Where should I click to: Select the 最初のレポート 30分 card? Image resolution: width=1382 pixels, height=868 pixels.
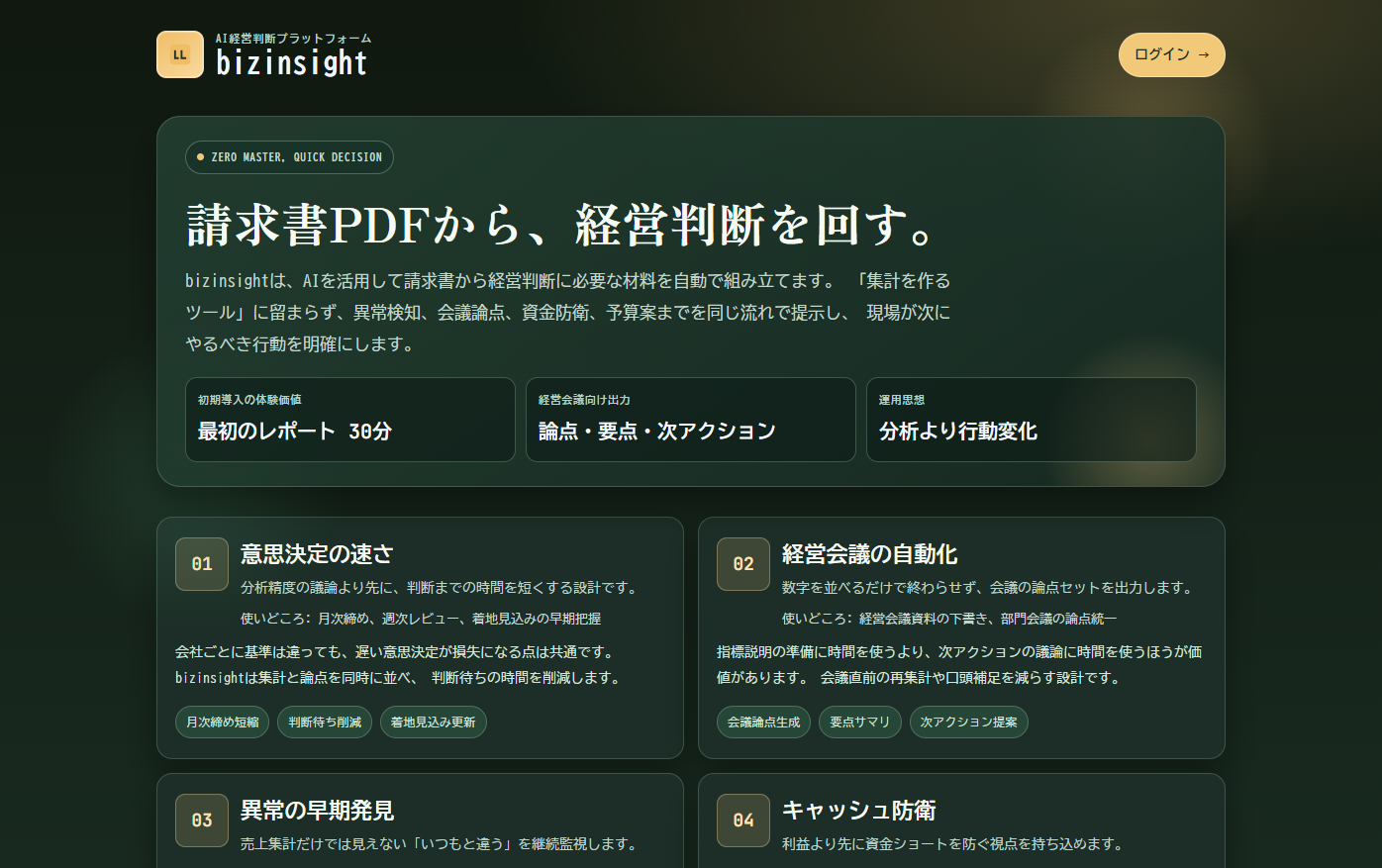pos(349,420)
